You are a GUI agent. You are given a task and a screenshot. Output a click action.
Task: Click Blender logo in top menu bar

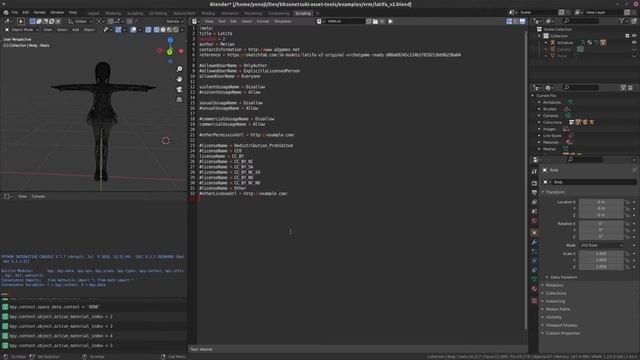coord(6,13)
